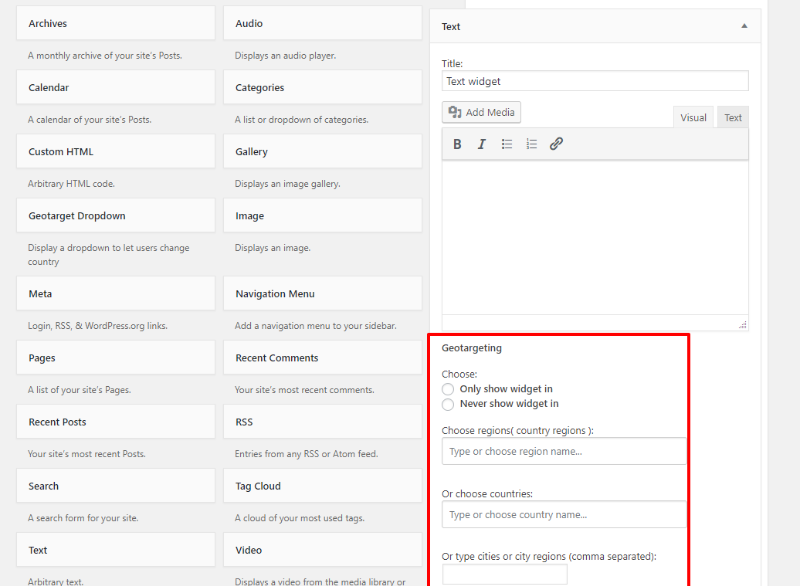Select the Calendar widget

pyautogui.click(x=115, y=87)
